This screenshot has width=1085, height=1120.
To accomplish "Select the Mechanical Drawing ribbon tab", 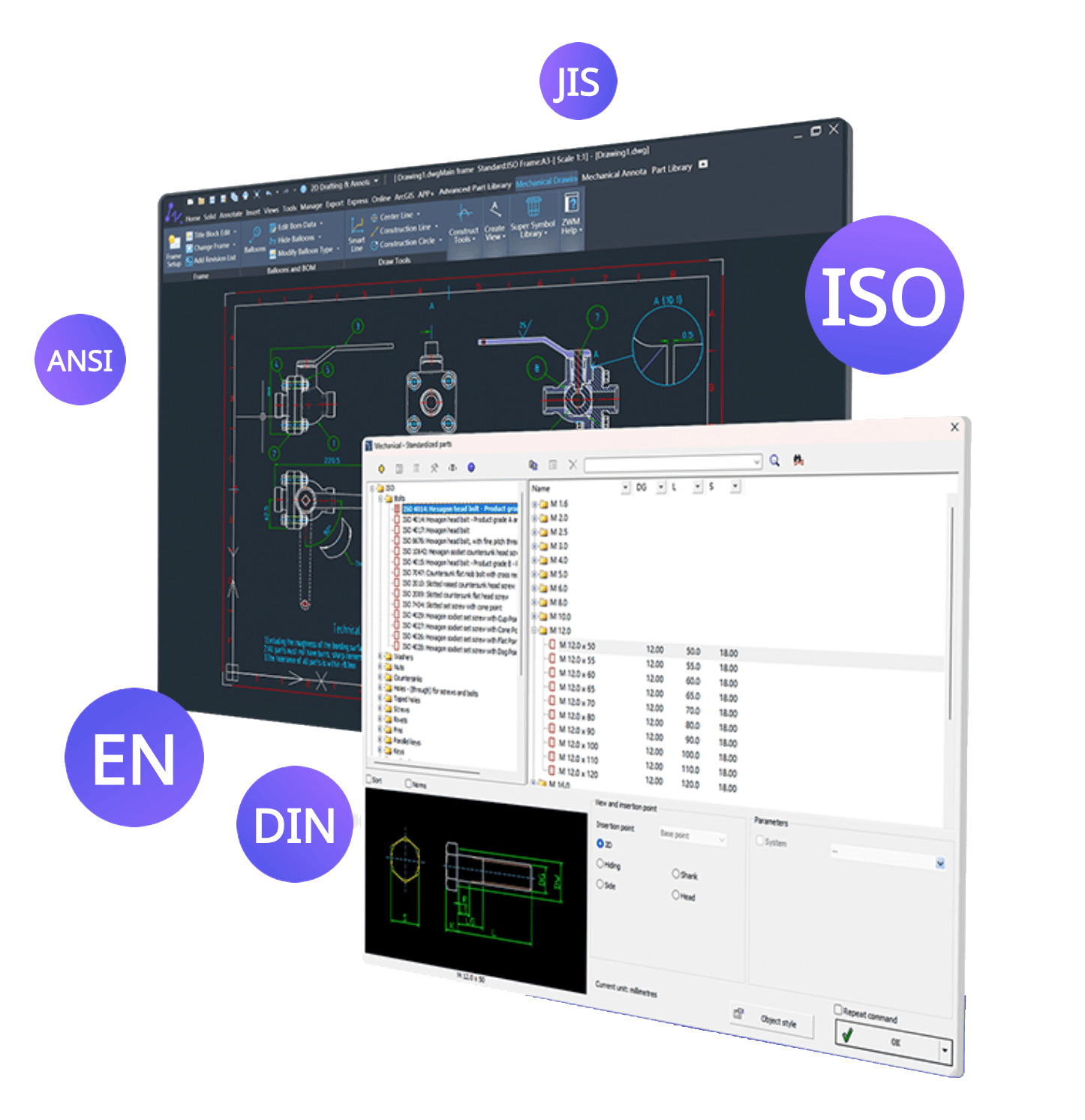I will (546, 182).
